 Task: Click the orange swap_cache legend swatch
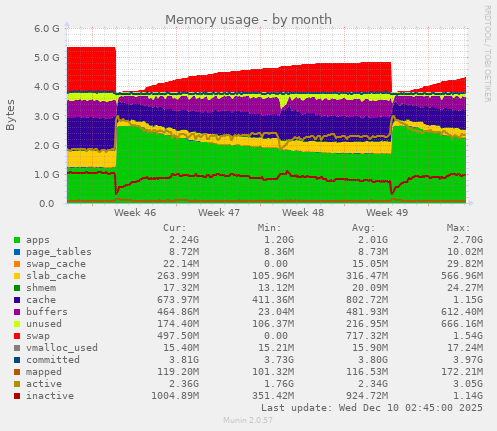pos(17,264)
